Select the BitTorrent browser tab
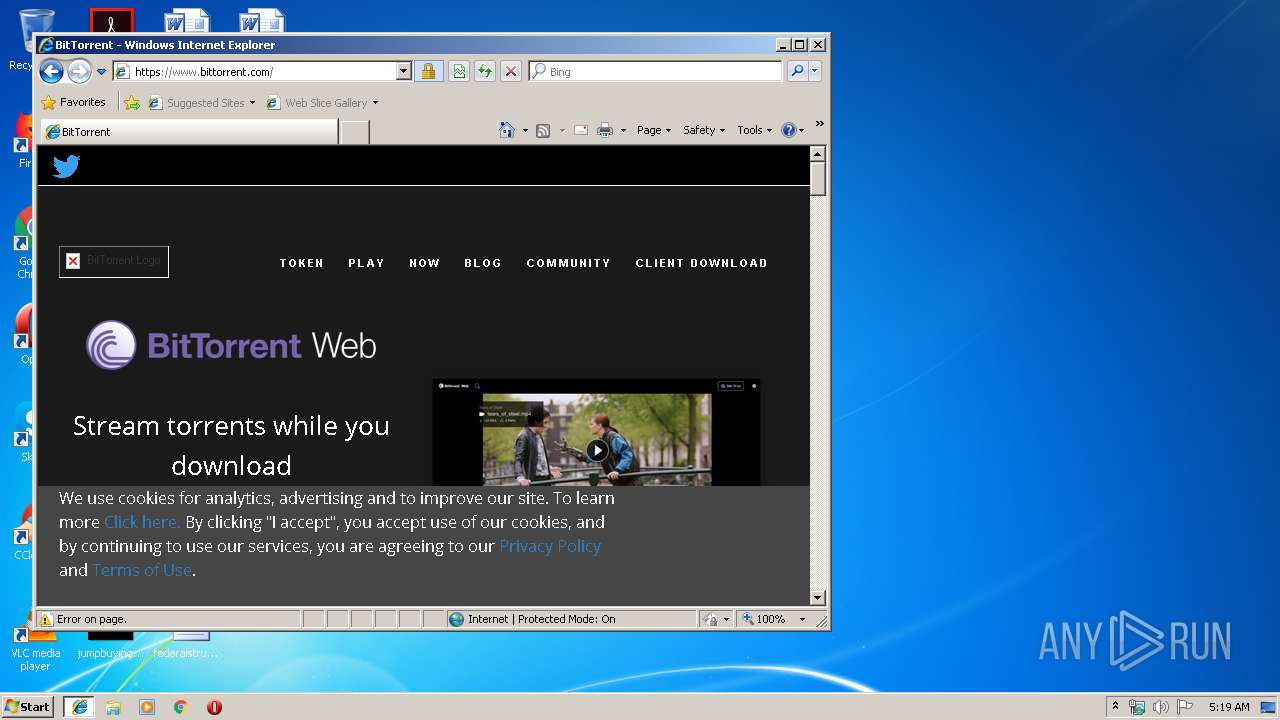Viewport: 1280px width, 720px height. click(x=188, y=132)
